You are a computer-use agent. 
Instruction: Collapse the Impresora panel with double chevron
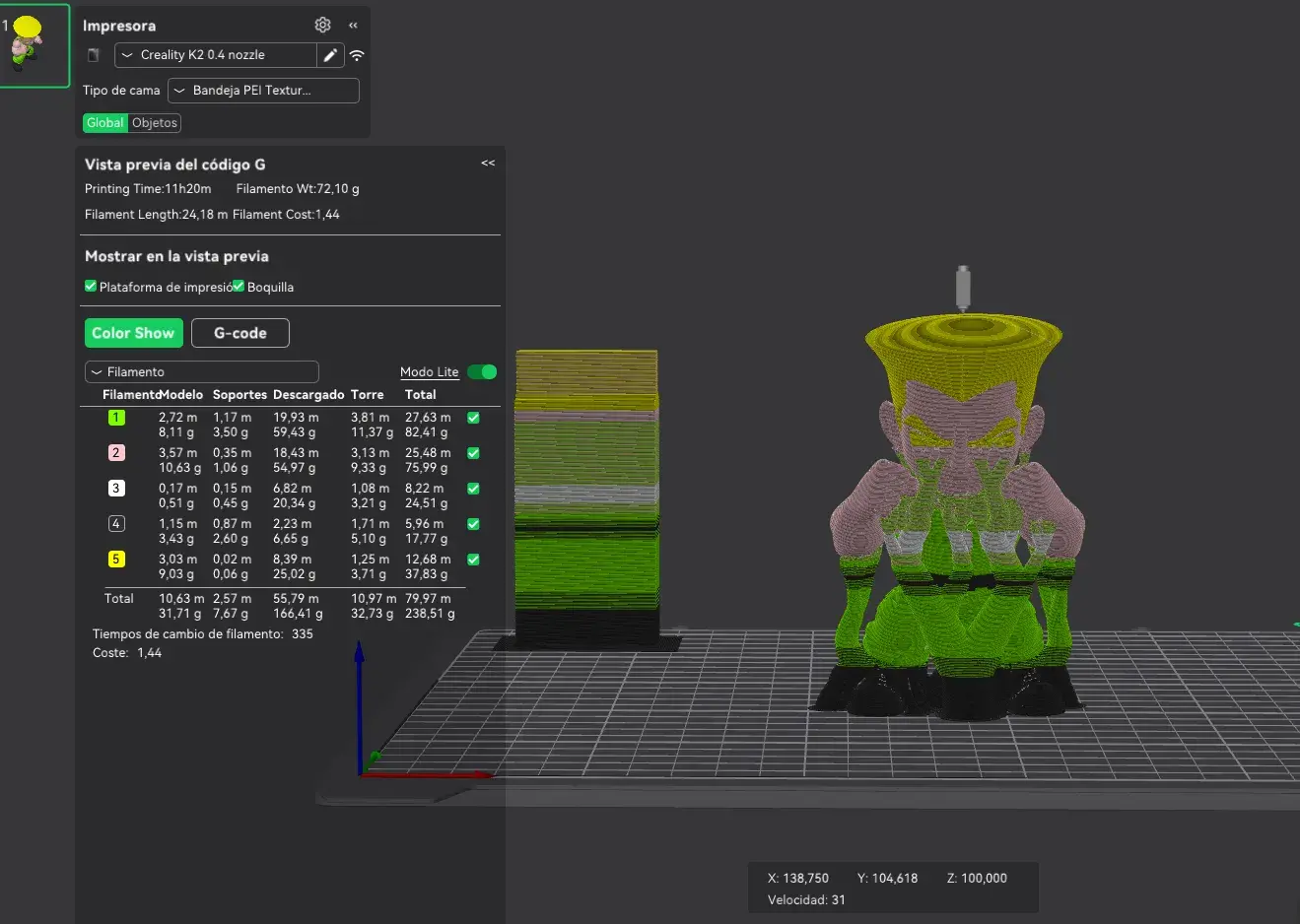tap(353, 26)
